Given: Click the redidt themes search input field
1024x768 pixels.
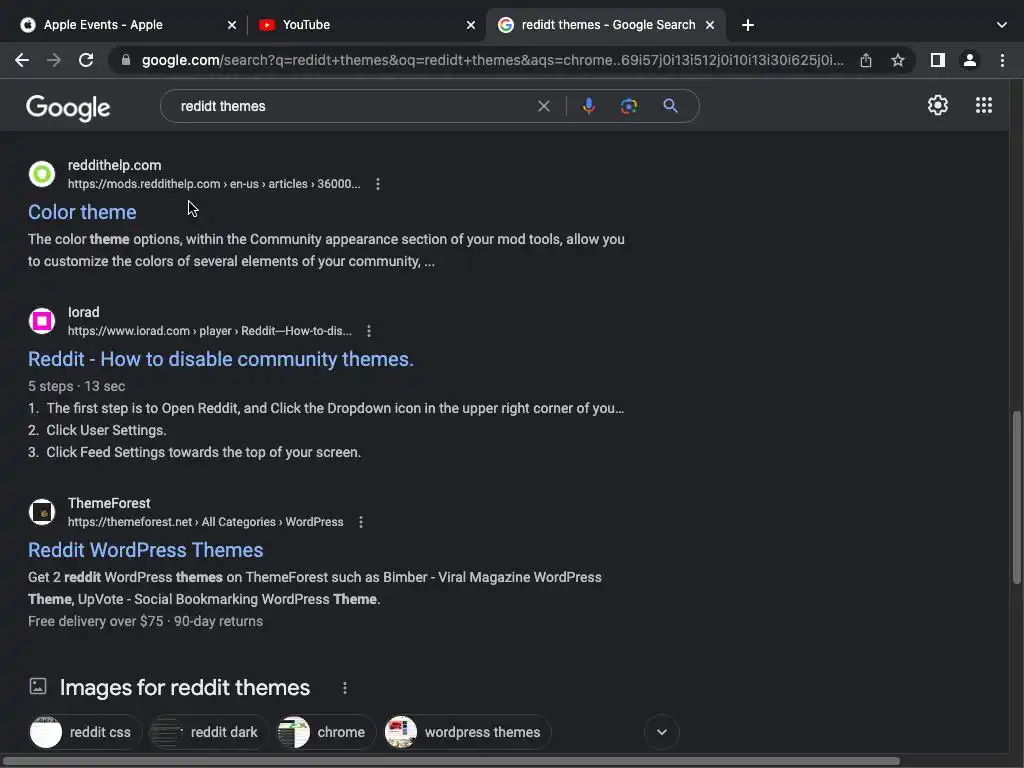Looking at the screenshot, I should pyautogui.click(x=353, y=106).
